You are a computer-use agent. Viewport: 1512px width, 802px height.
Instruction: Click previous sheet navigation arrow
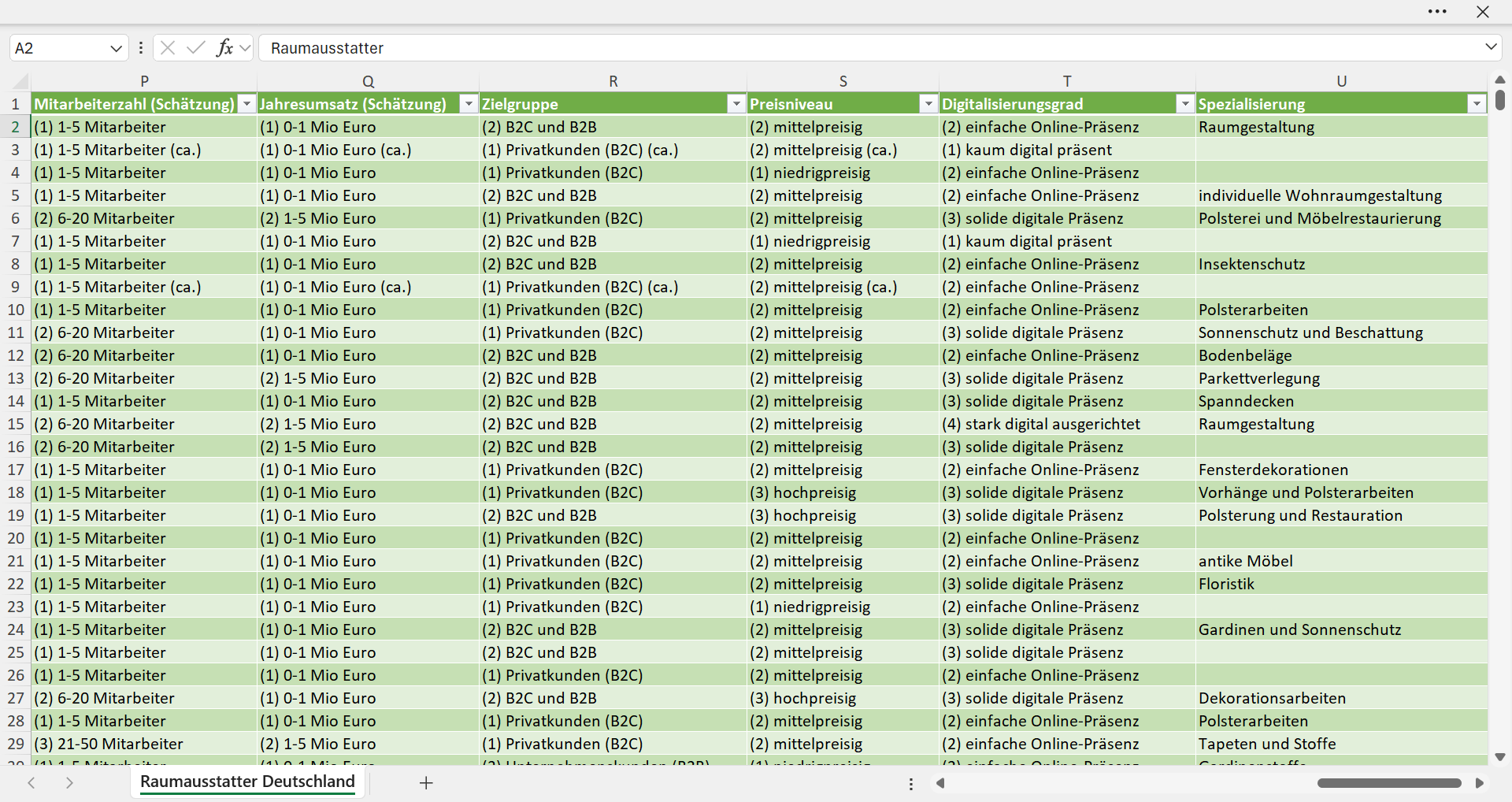pos(31,783)
